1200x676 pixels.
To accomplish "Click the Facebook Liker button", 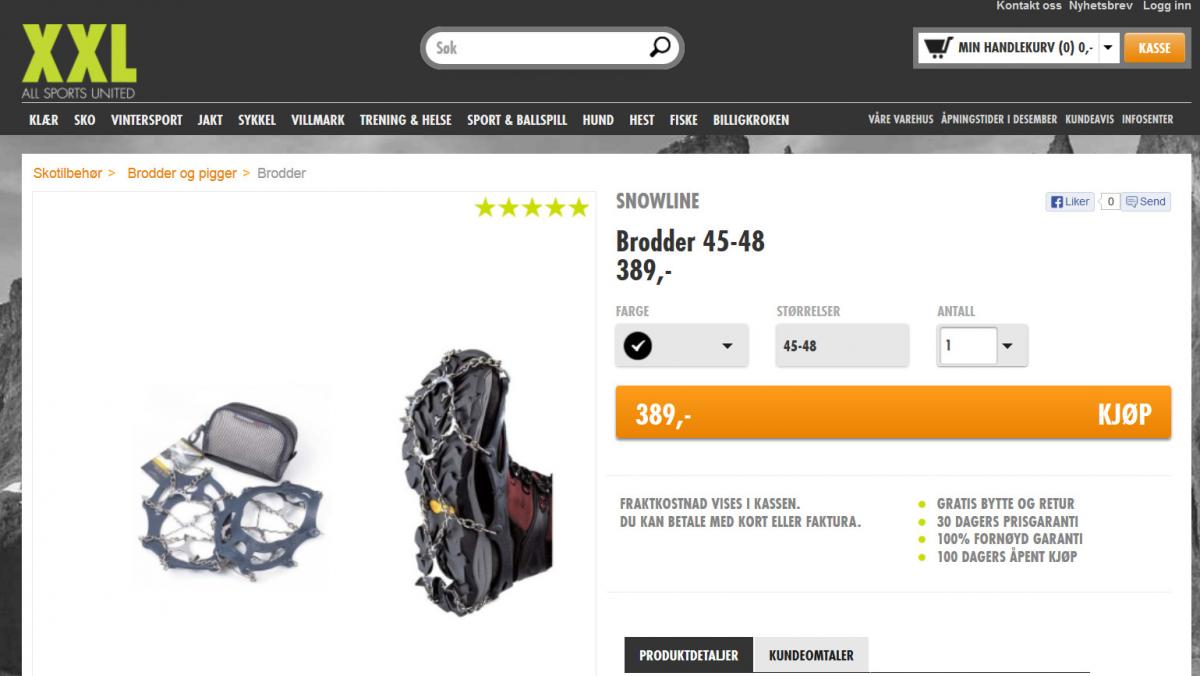I will click(1070, 201).
